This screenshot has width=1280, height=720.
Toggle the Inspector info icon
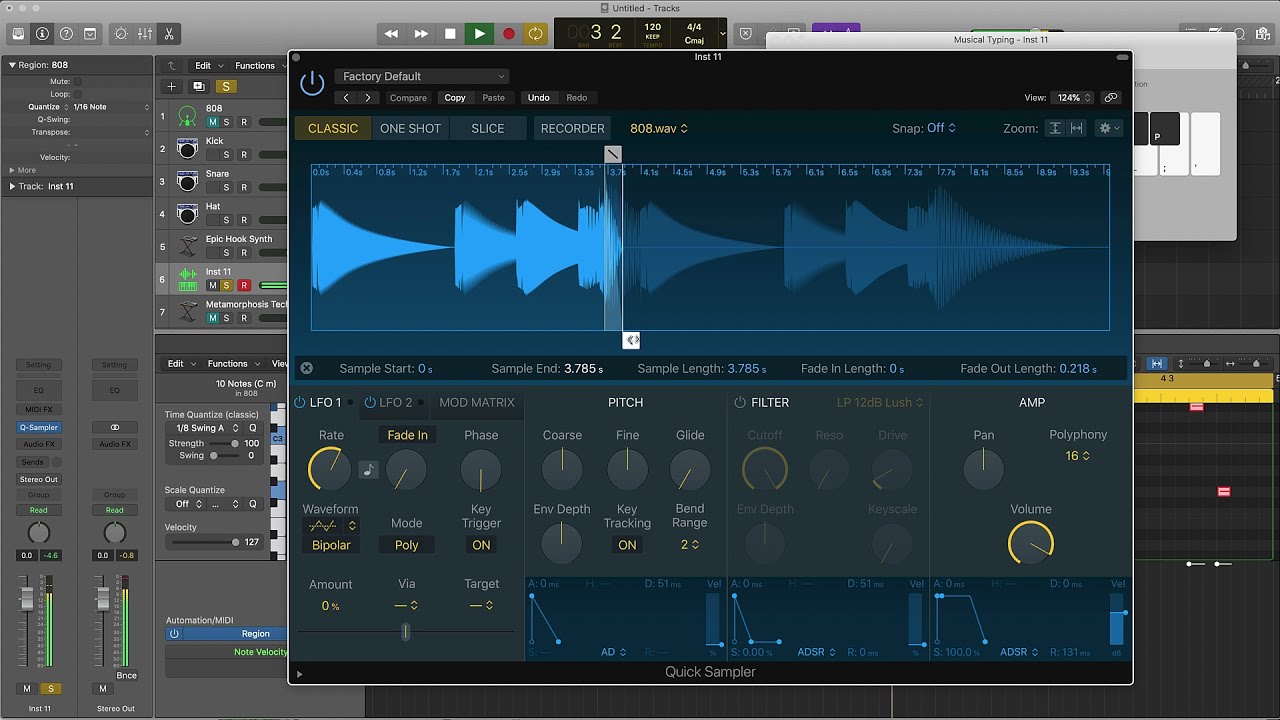pyautogui.click(x=42, y=34)
